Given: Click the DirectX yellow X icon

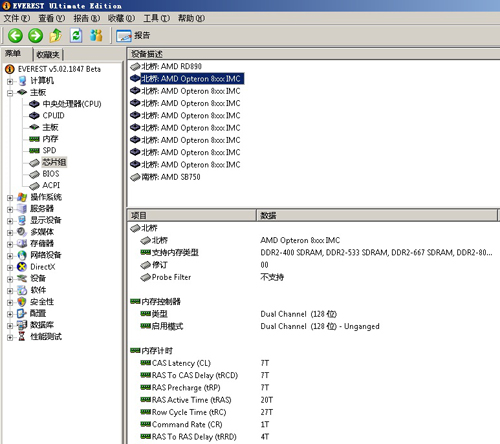Looking at the screenshot, I should coord(22,267).
